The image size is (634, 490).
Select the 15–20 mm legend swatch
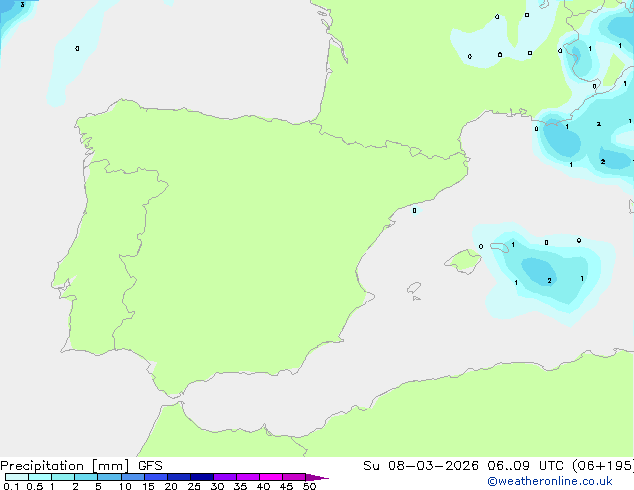[156, 477]
